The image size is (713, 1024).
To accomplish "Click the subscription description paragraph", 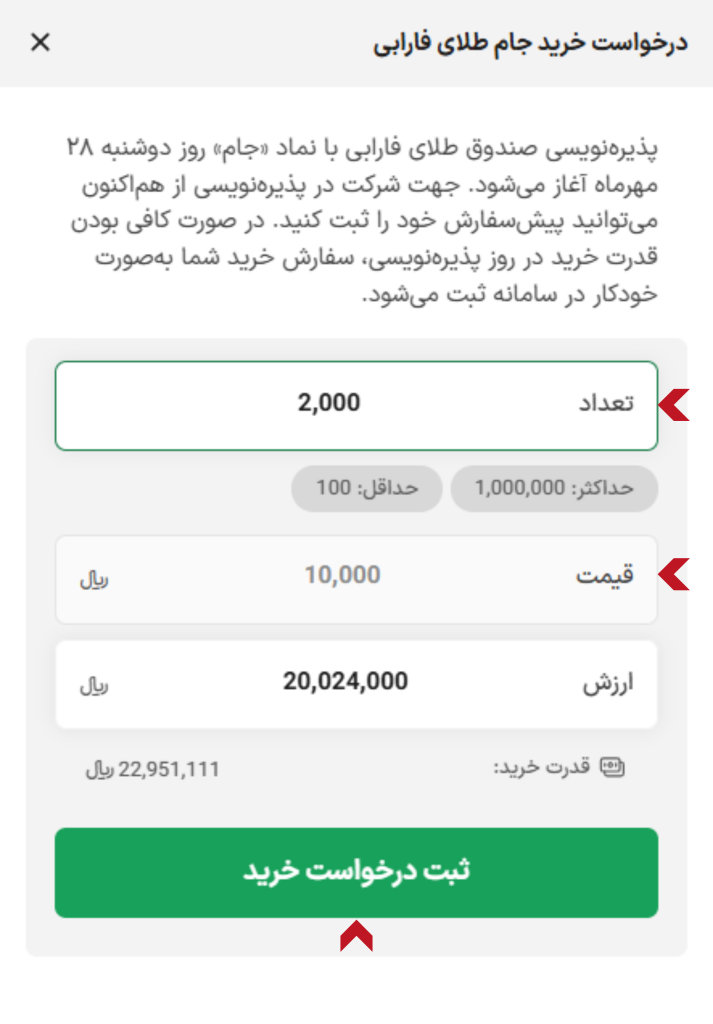I will (x=364, y=221).
